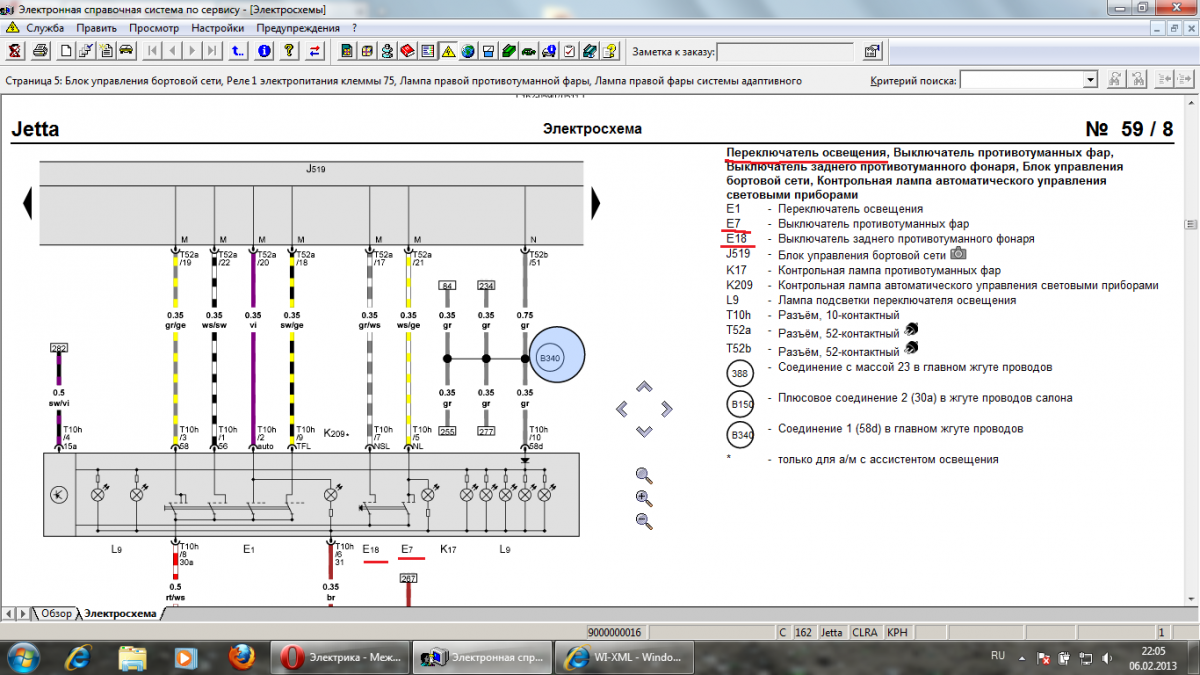Screen dimensions: 1200x675
Task: Click the connector icon beside T52b description
Action: [911, 348]
